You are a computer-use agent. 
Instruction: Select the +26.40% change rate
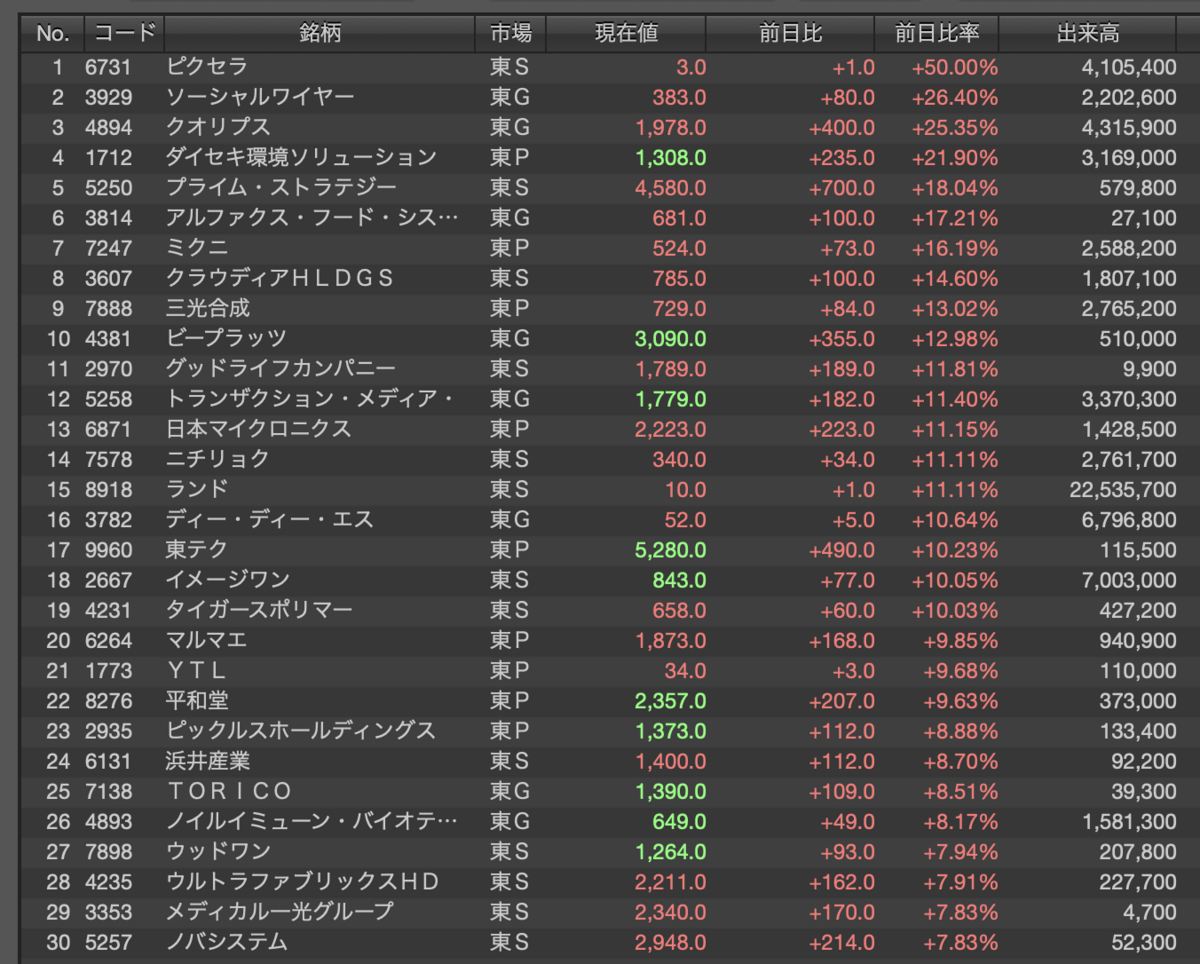click(954, 97)
